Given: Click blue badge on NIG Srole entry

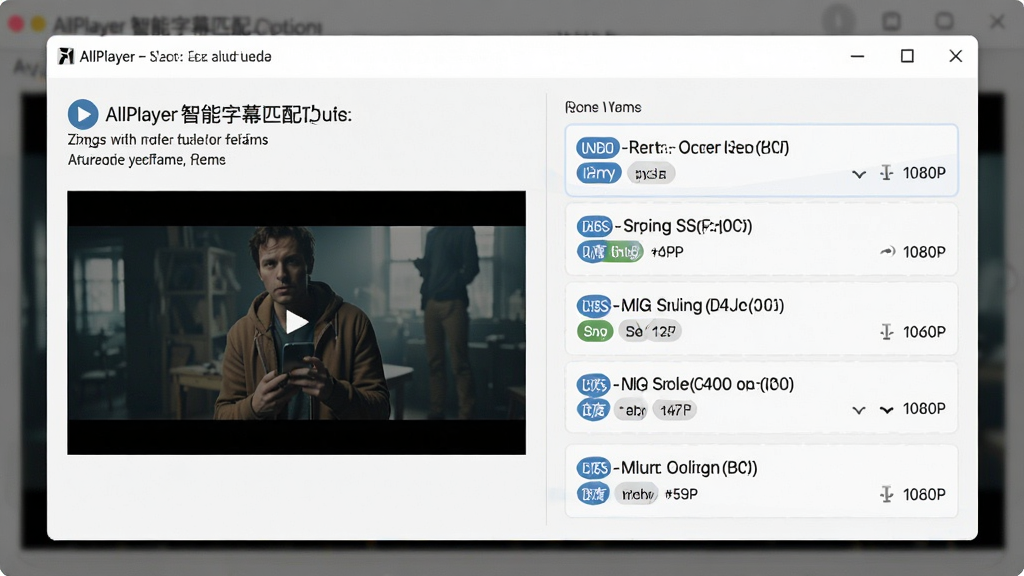Looking at the screenshot, I should click(593, 385).
